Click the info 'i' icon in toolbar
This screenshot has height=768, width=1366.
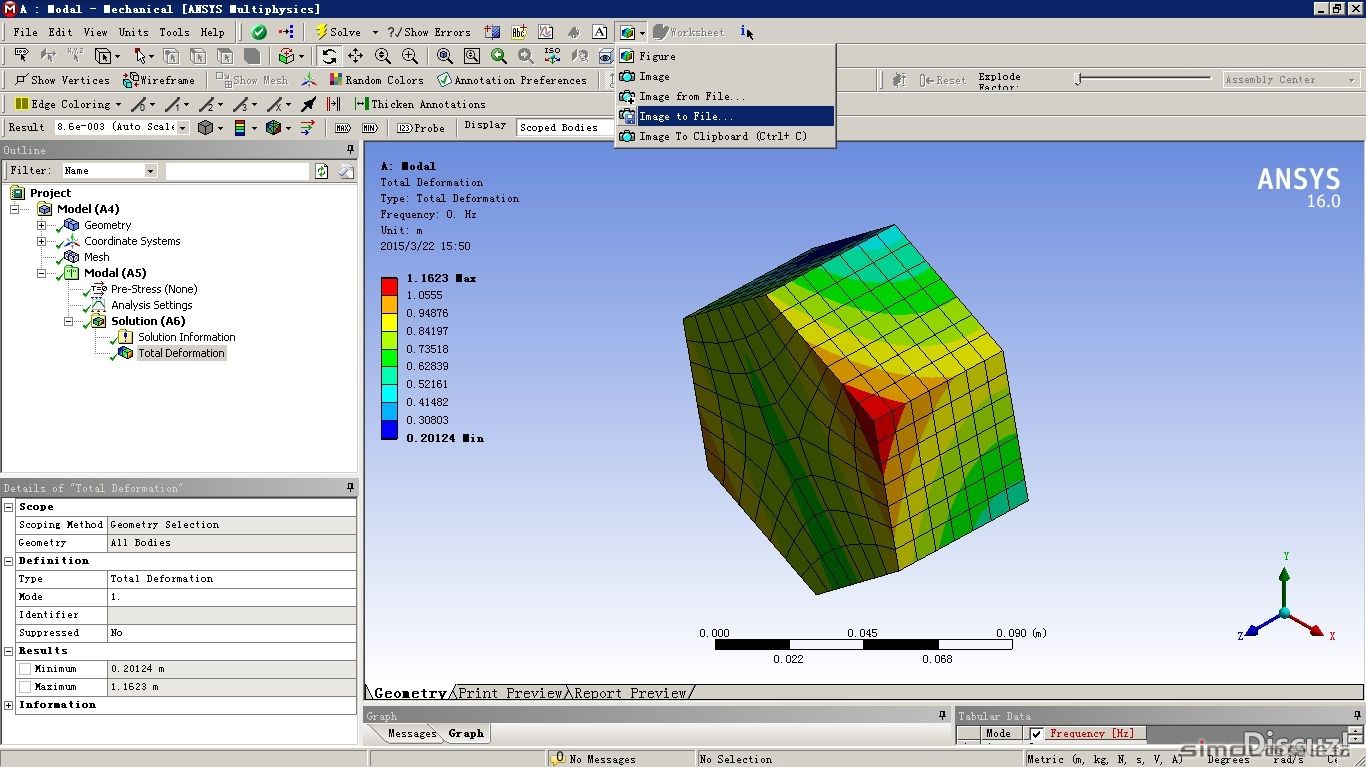745,32
